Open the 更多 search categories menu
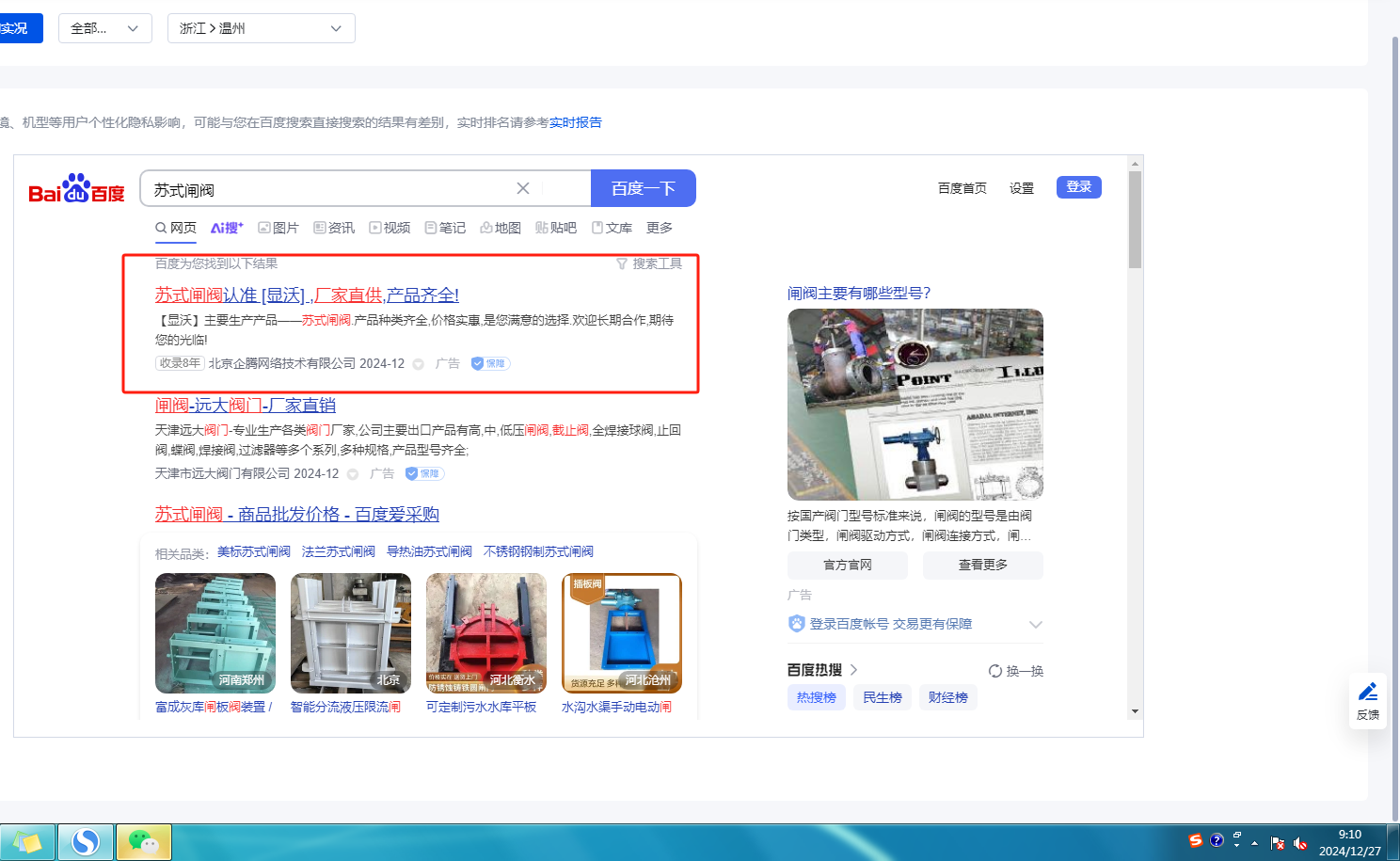The width and height of the screenshot is (1400, 861). click(x=660, y=228)
